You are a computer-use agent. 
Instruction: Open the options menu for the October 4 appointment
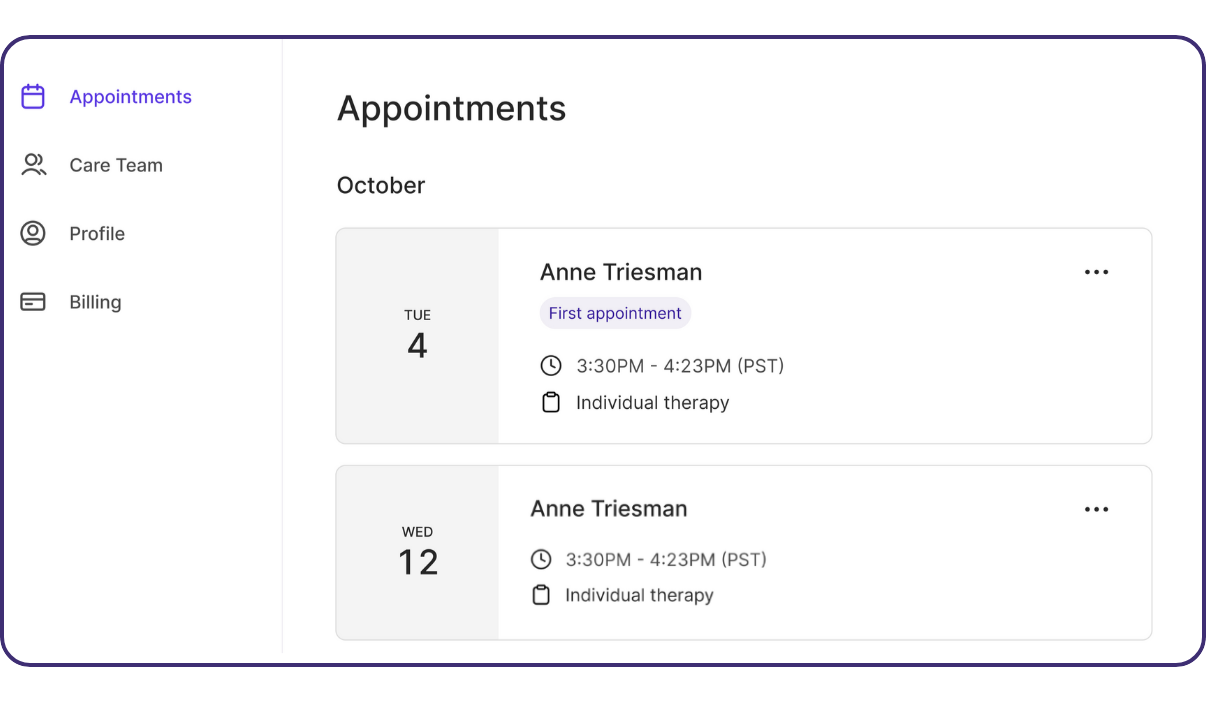1096,271
